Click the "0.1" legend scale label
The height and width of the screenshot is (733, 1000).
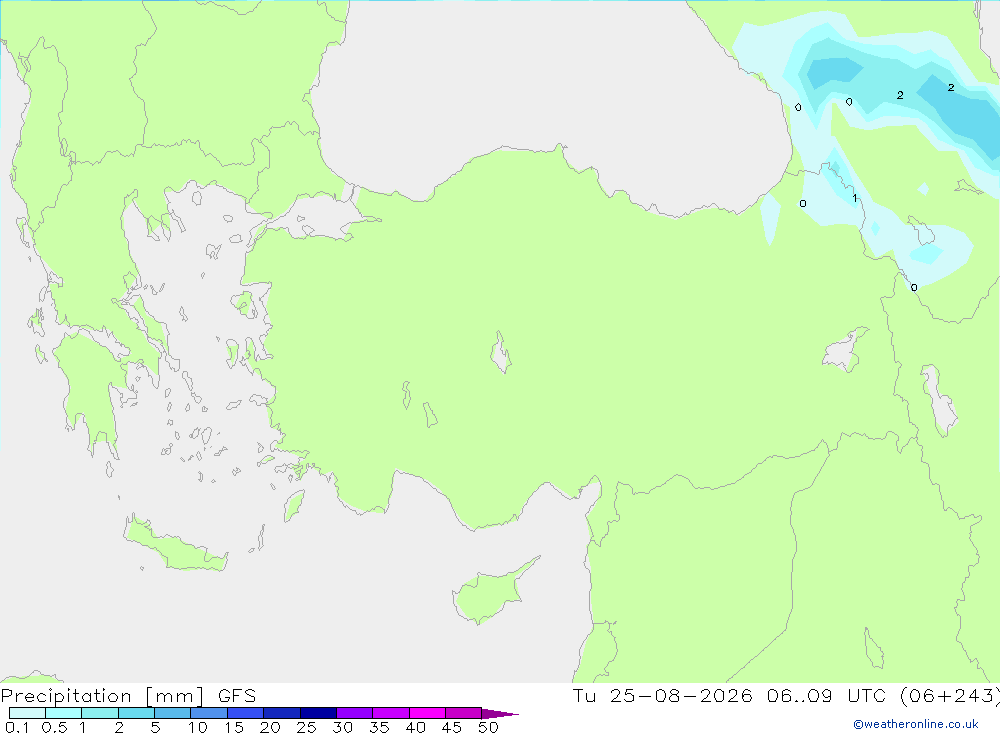[x=17, y=727]
